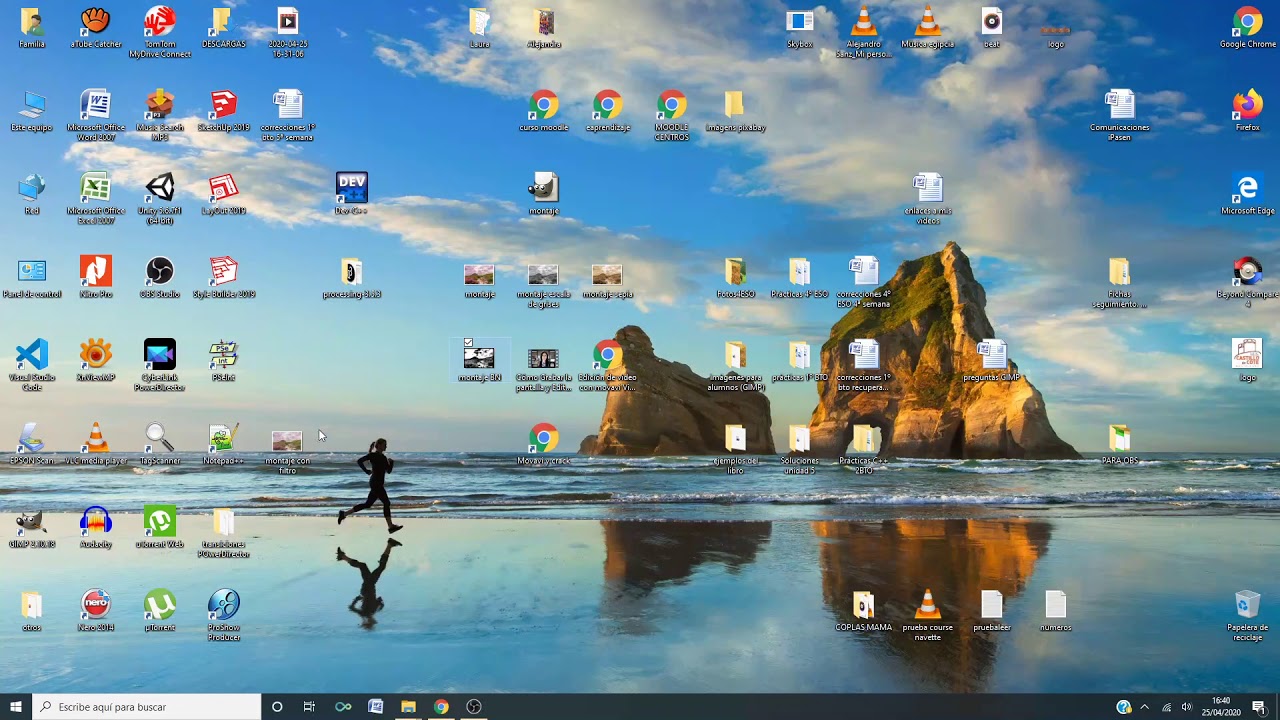
Task: Select the GIMP 2.10.18 shortcut
Action: point(32,527)
